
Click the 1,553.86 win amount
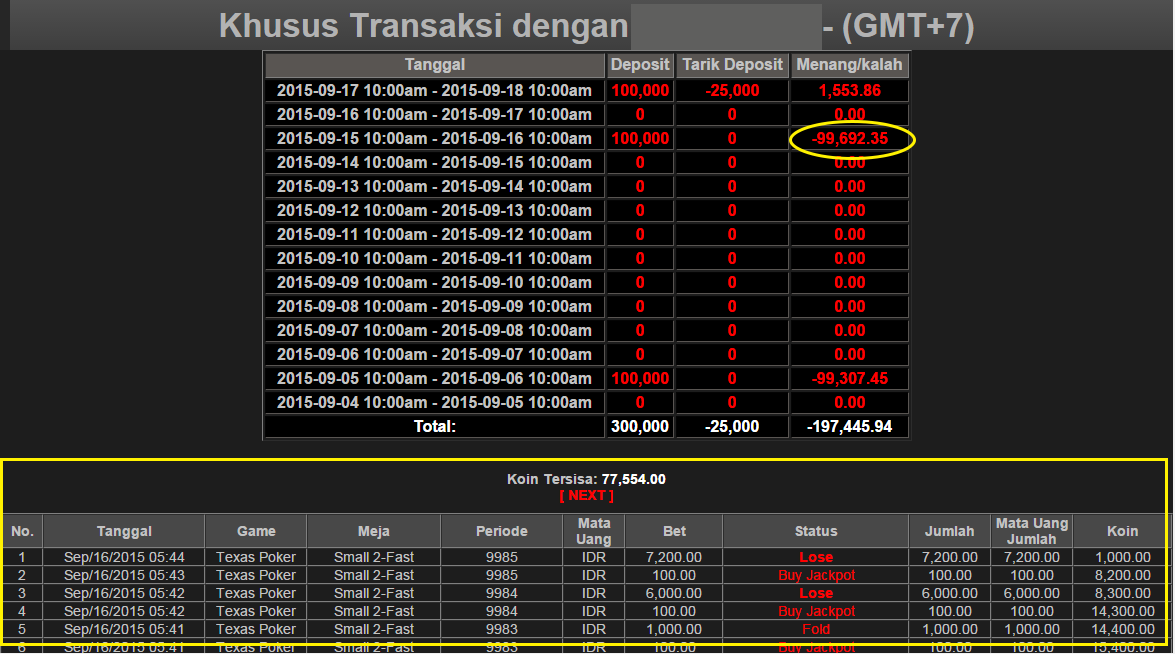850,90
